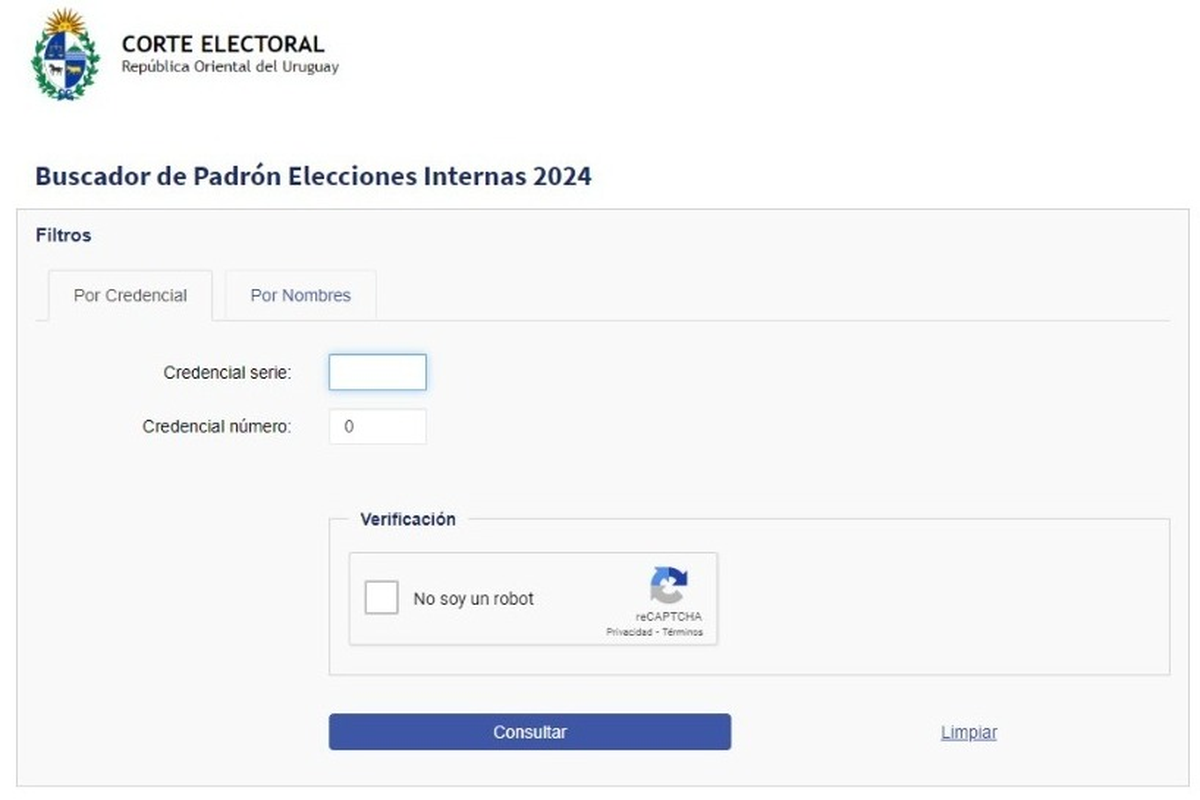
Task: Click the Verificación group legend
Action: point(407,519)
